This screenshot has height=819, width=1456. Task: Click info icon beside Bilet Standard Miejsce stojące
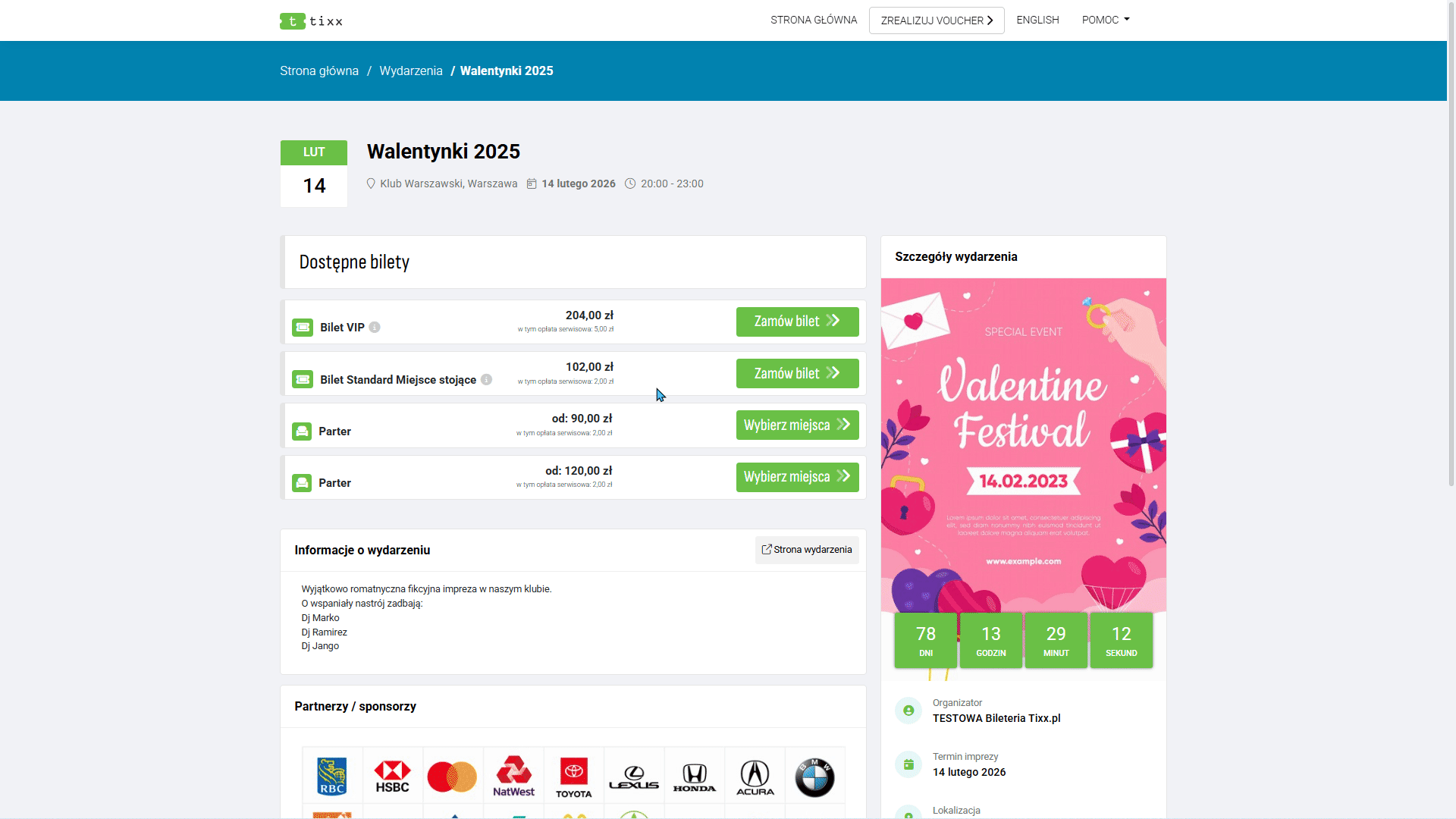click(x=486, y=379)
